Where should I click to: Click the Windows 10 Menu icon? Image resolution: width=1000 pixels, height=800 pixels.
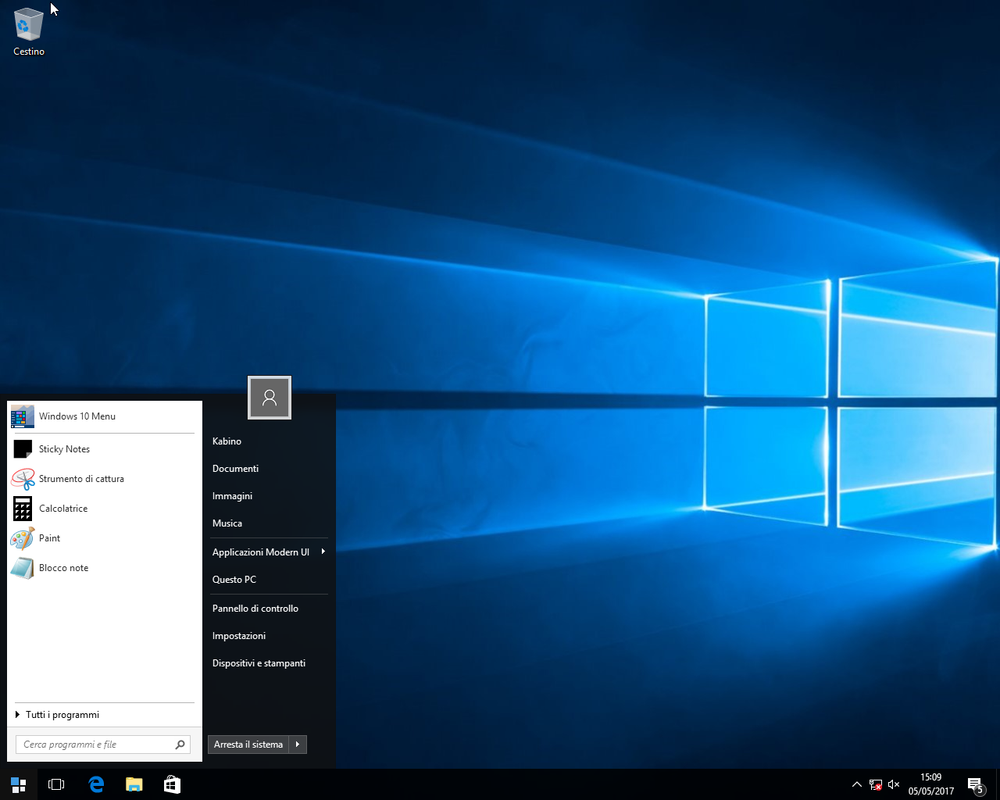(22, 416)
